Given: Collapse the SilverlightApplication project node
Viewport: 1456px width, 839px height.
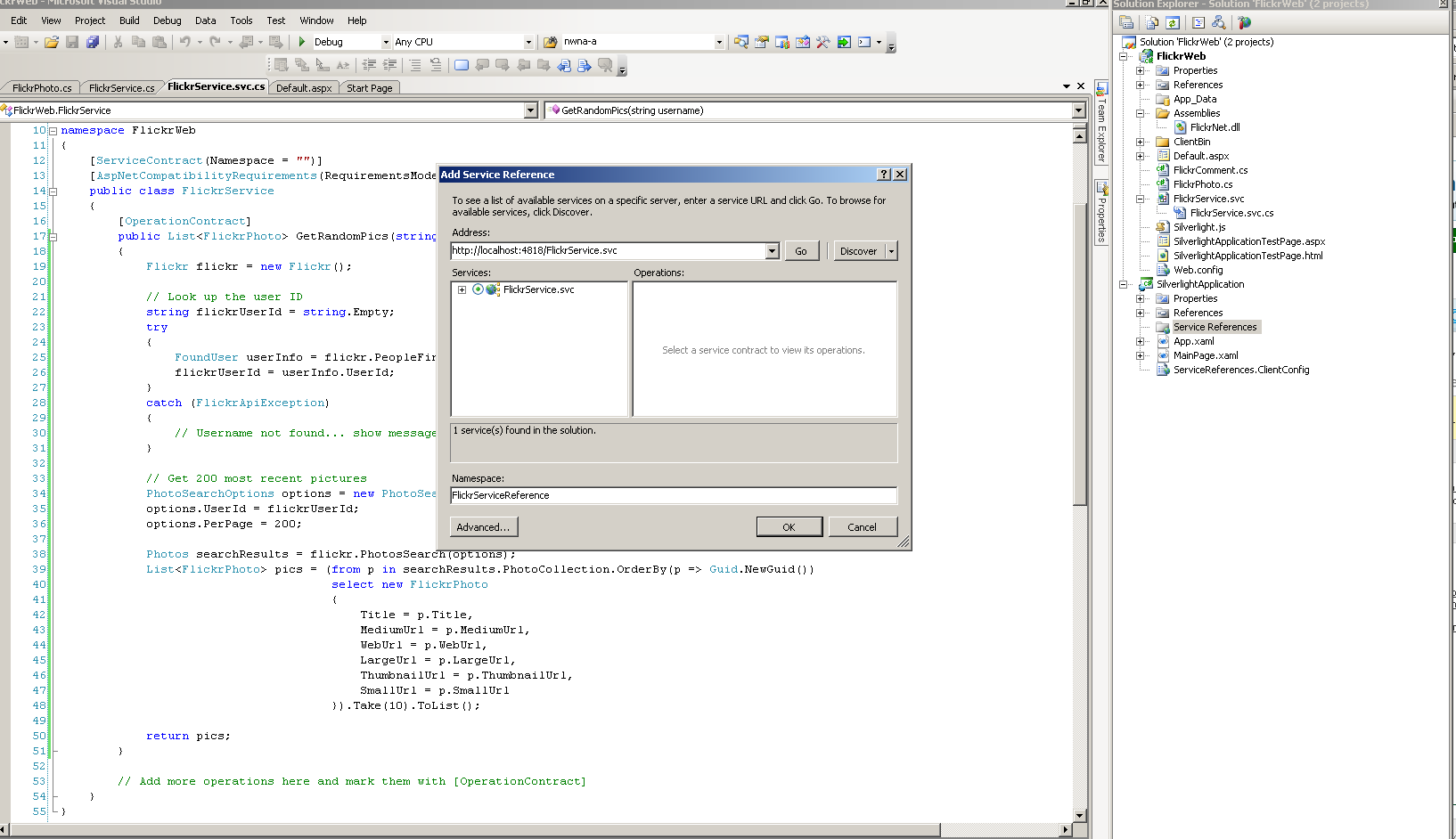Looking at the screenshot, I should click(x=1123, y=284).
